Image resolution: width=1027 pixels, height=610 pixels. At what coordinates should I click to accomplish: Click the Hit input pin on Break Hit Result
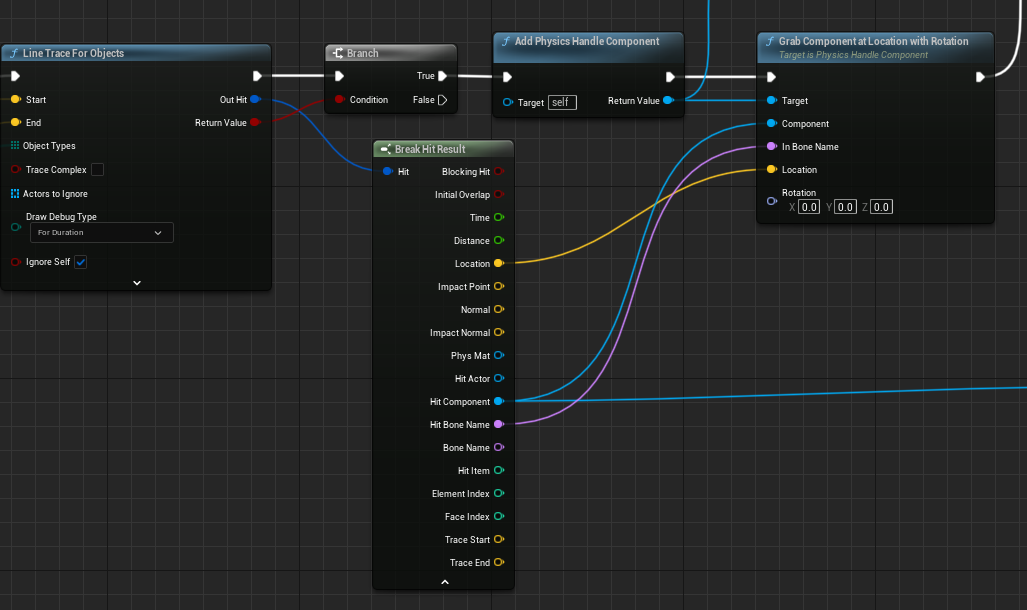point(388,172)
